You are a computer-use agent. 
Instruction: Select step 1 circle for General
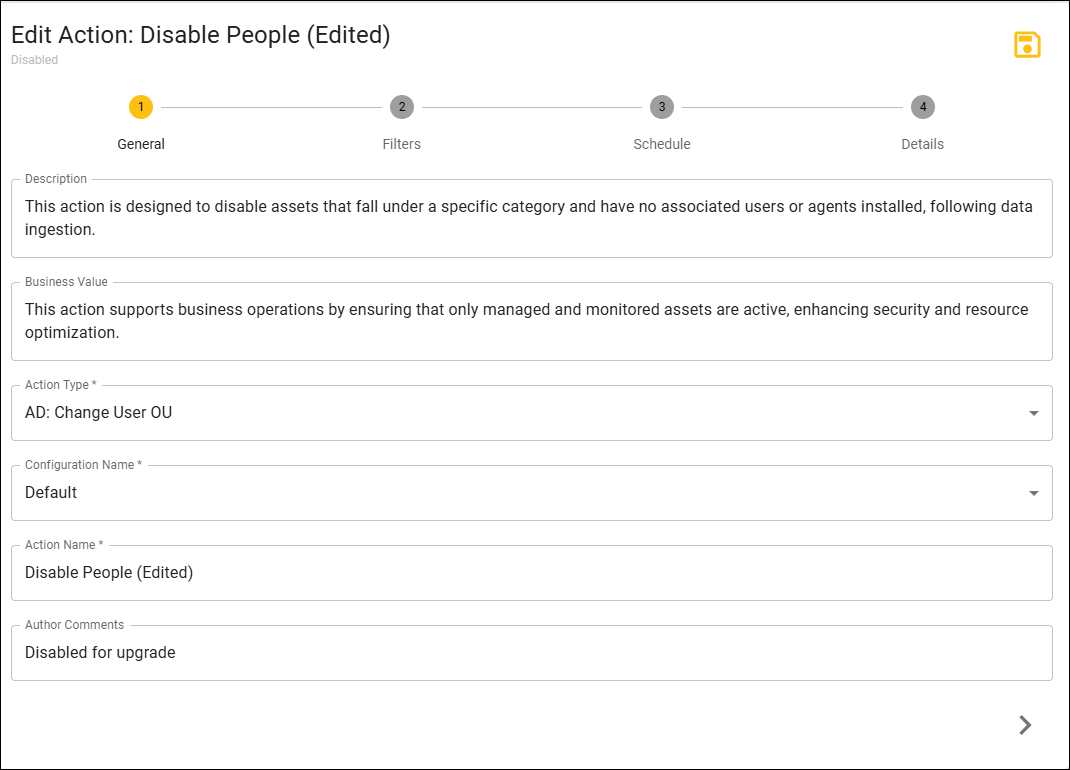[x=141, y=106]
